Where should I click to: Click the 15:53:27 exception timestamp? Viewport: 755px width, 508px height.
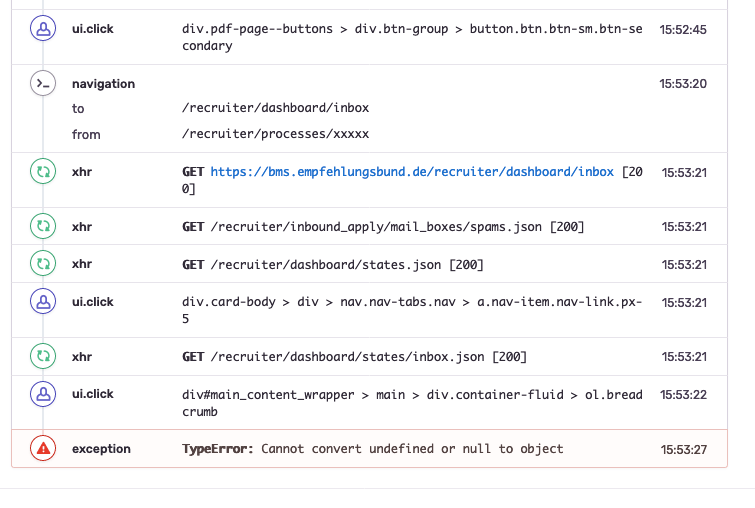click(x=684, y=450)
